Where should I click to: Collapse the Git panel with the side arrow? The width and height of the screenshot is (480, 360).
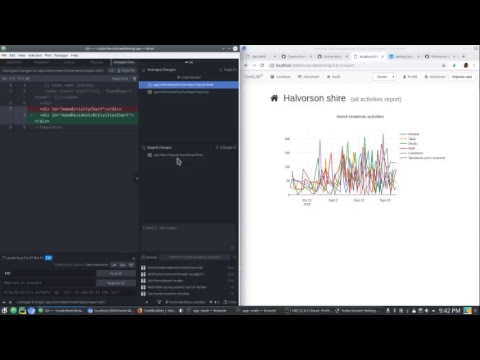pos(137,179)
